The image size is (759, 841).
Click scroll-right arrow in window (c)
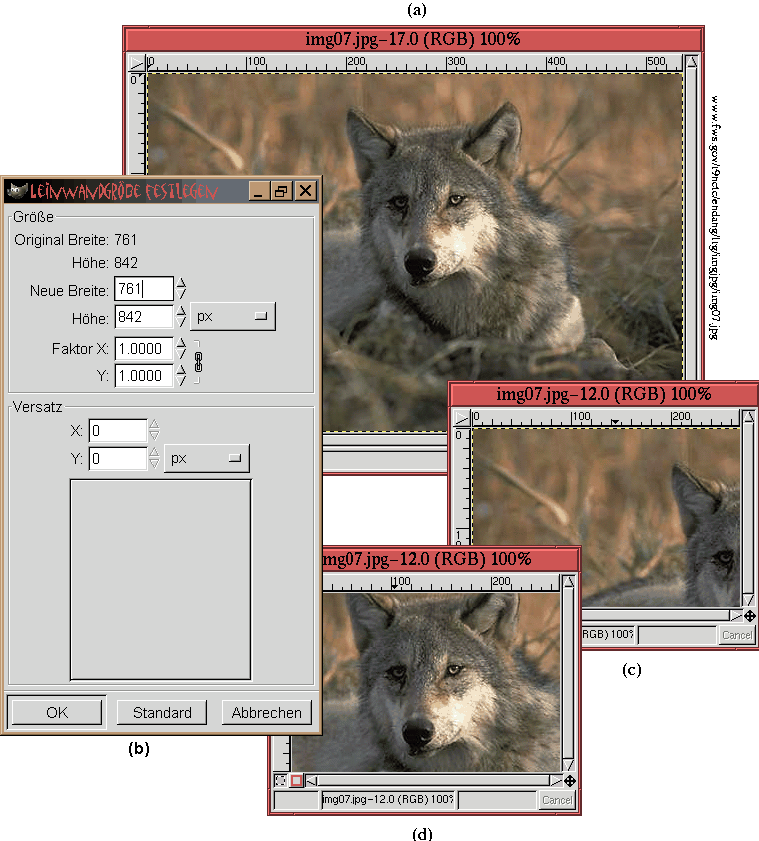tap(735, 616)
